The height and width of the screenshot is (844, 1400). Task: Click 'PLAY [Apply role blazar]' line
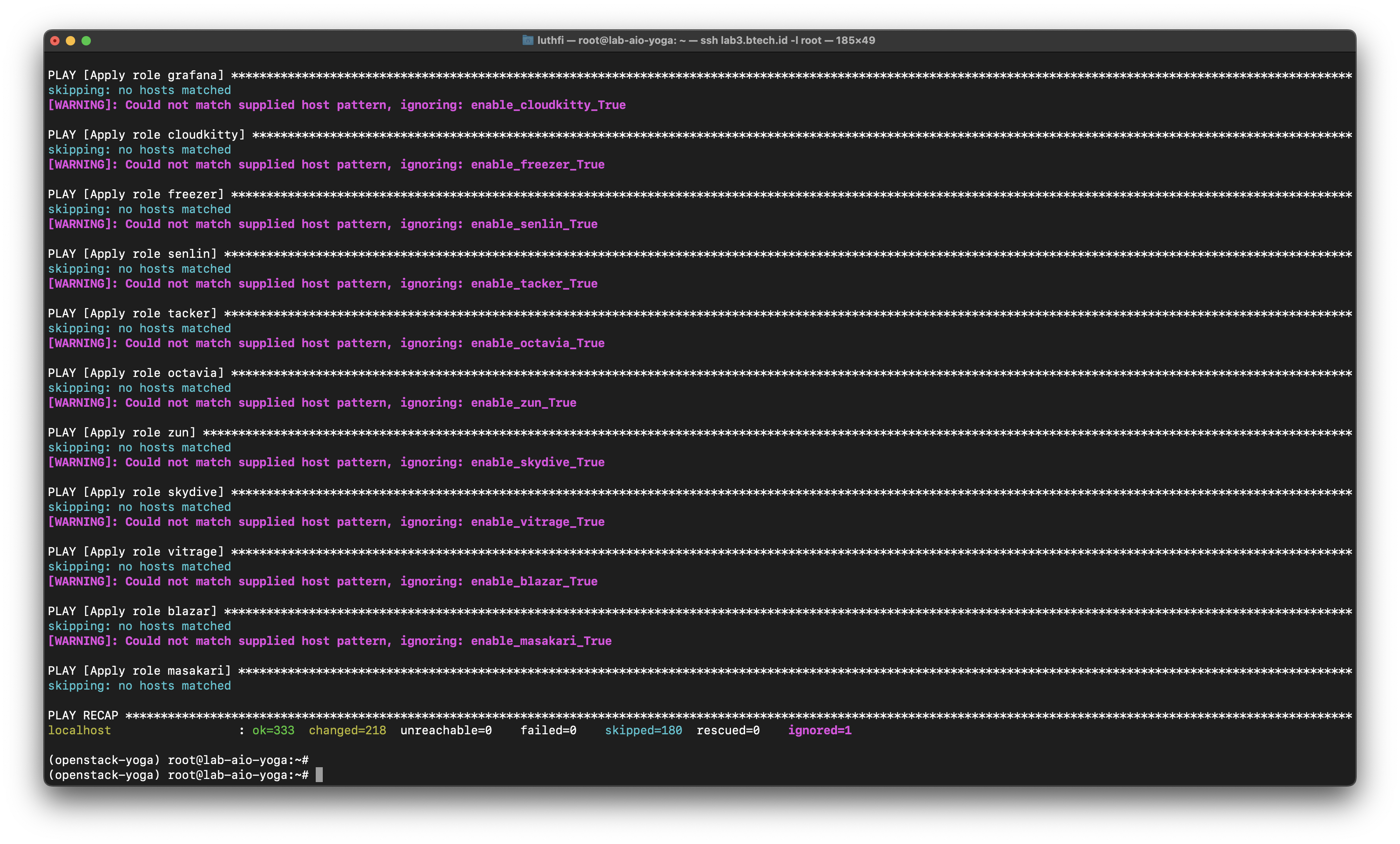click(x=700, y=611)
